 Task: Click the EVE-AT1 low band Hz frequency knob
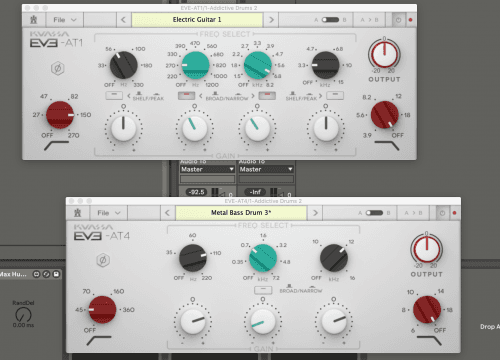tap(123, 65)
